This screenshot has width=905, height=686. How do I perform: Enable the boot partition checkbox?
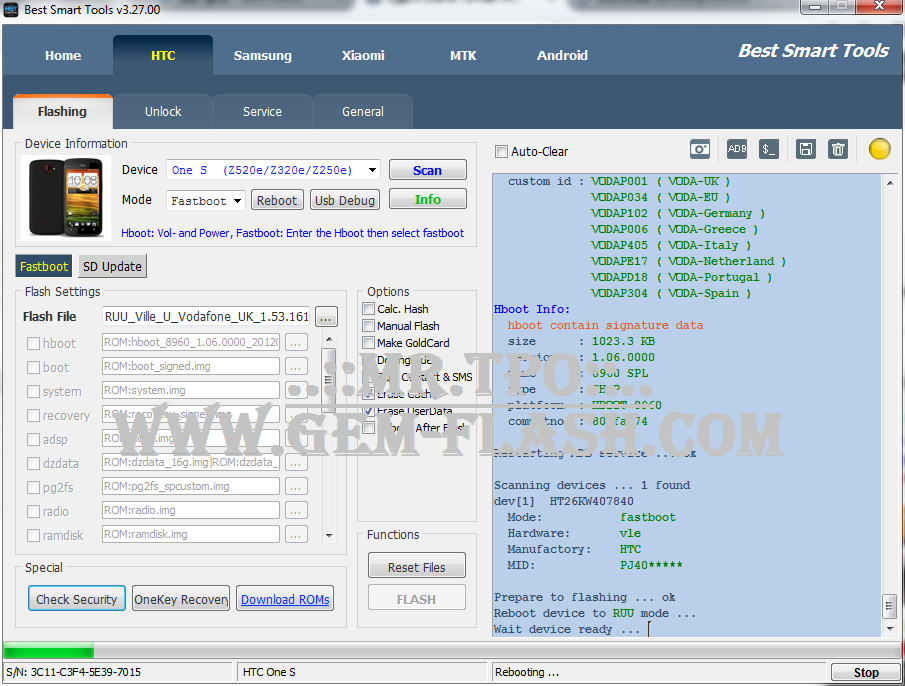tap(33, 368)
